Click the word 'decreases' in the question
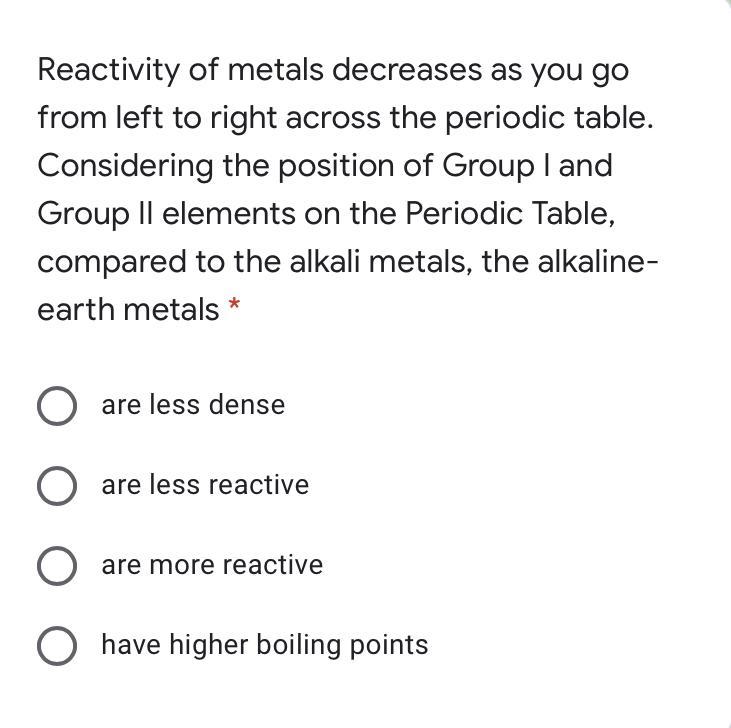The height and width of the screenshot is (728, 731). pyautogui.click(x=407, y=70)
